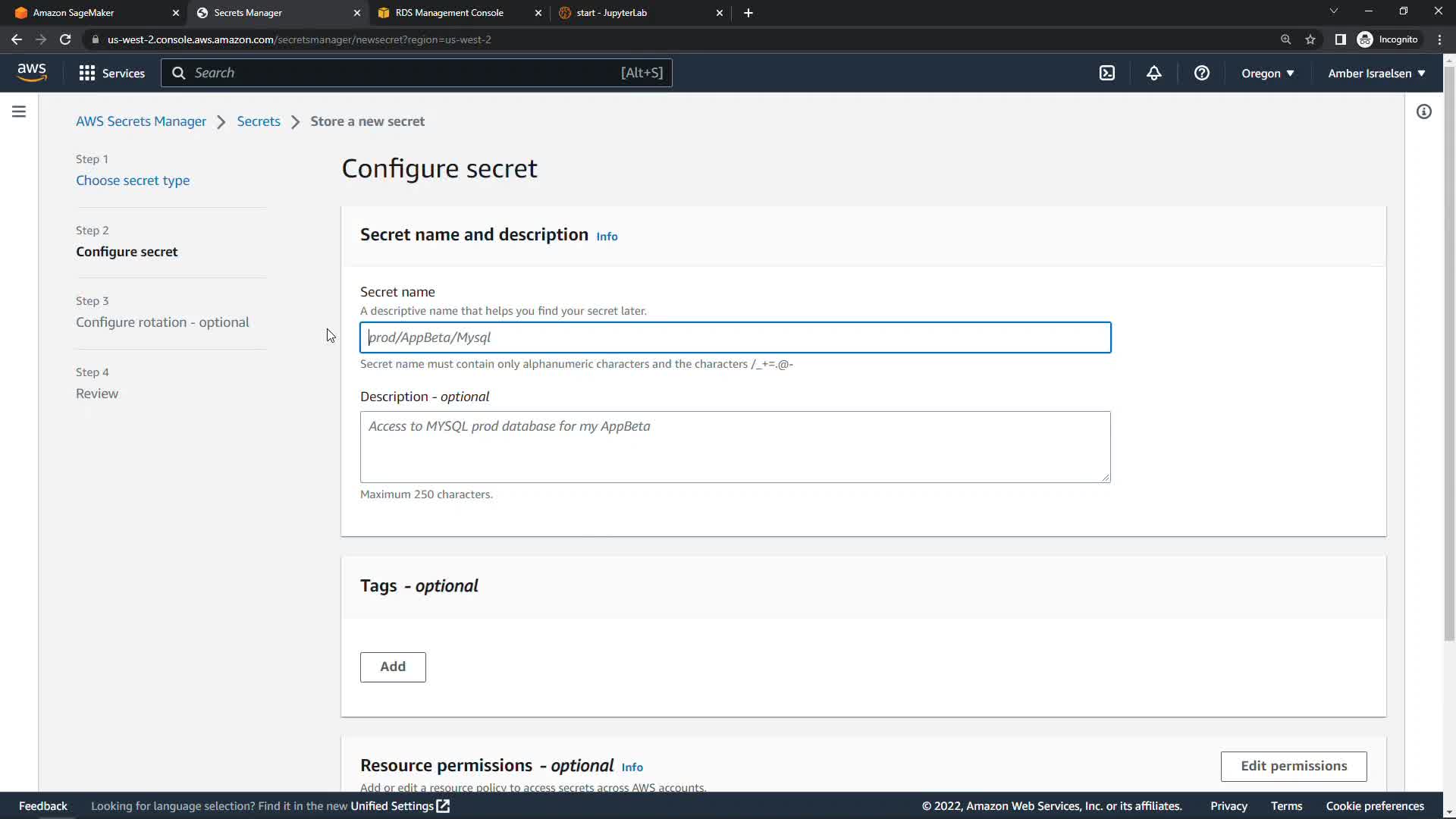
Task: Bookmark this page with the star icon
Action: click(x=1310, y=39)
